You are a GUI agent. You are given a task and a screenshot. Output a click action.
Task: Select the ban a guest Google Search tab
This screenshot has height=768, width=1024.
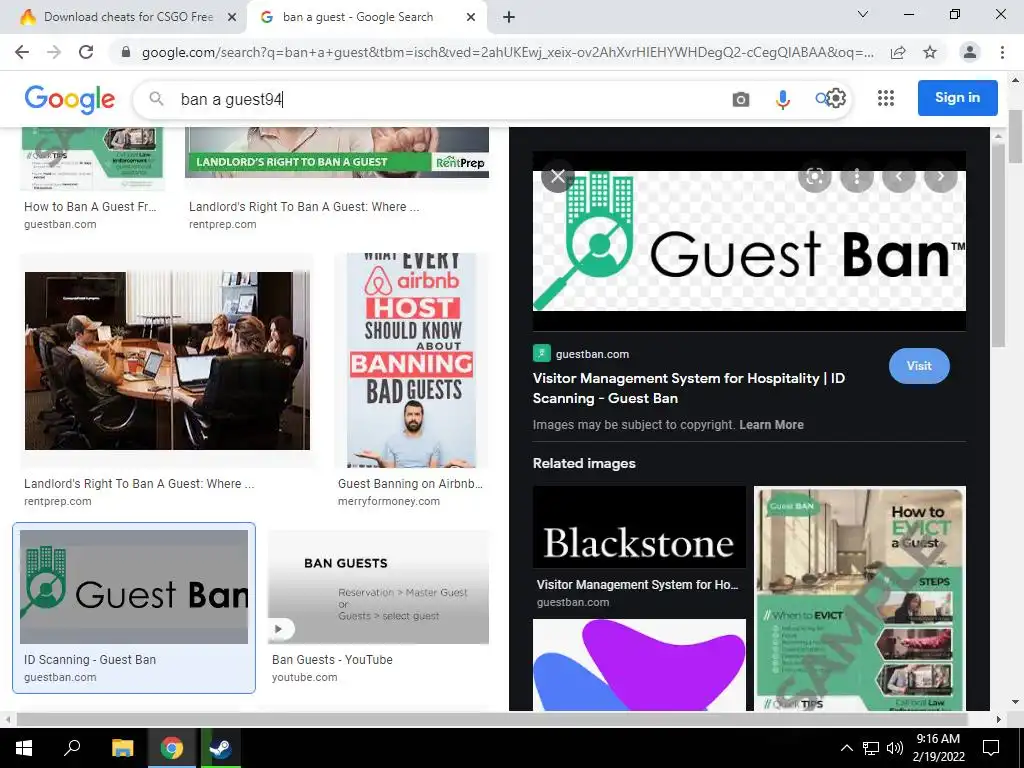coord(366,17)
